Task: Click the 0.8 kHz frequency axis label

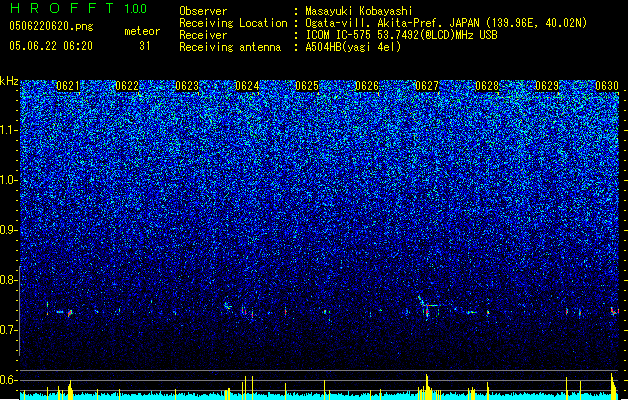Action: point(9,280)
